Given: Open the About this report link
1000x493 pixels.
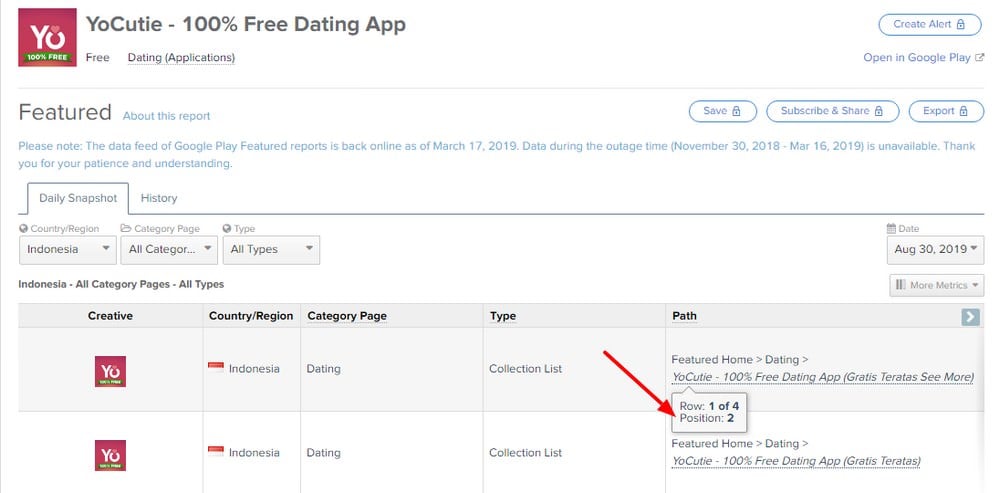Looking at the screenshot, I should [x=166, y=116].
